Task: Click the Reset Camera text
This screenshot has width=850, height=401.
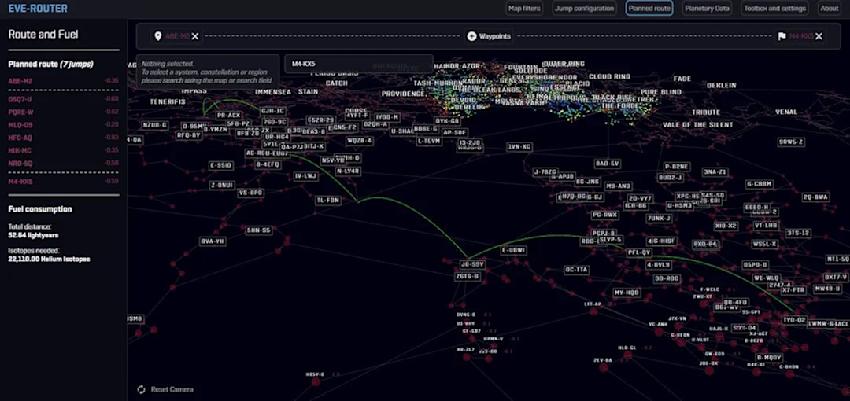Action: click(x=172, y=389)
